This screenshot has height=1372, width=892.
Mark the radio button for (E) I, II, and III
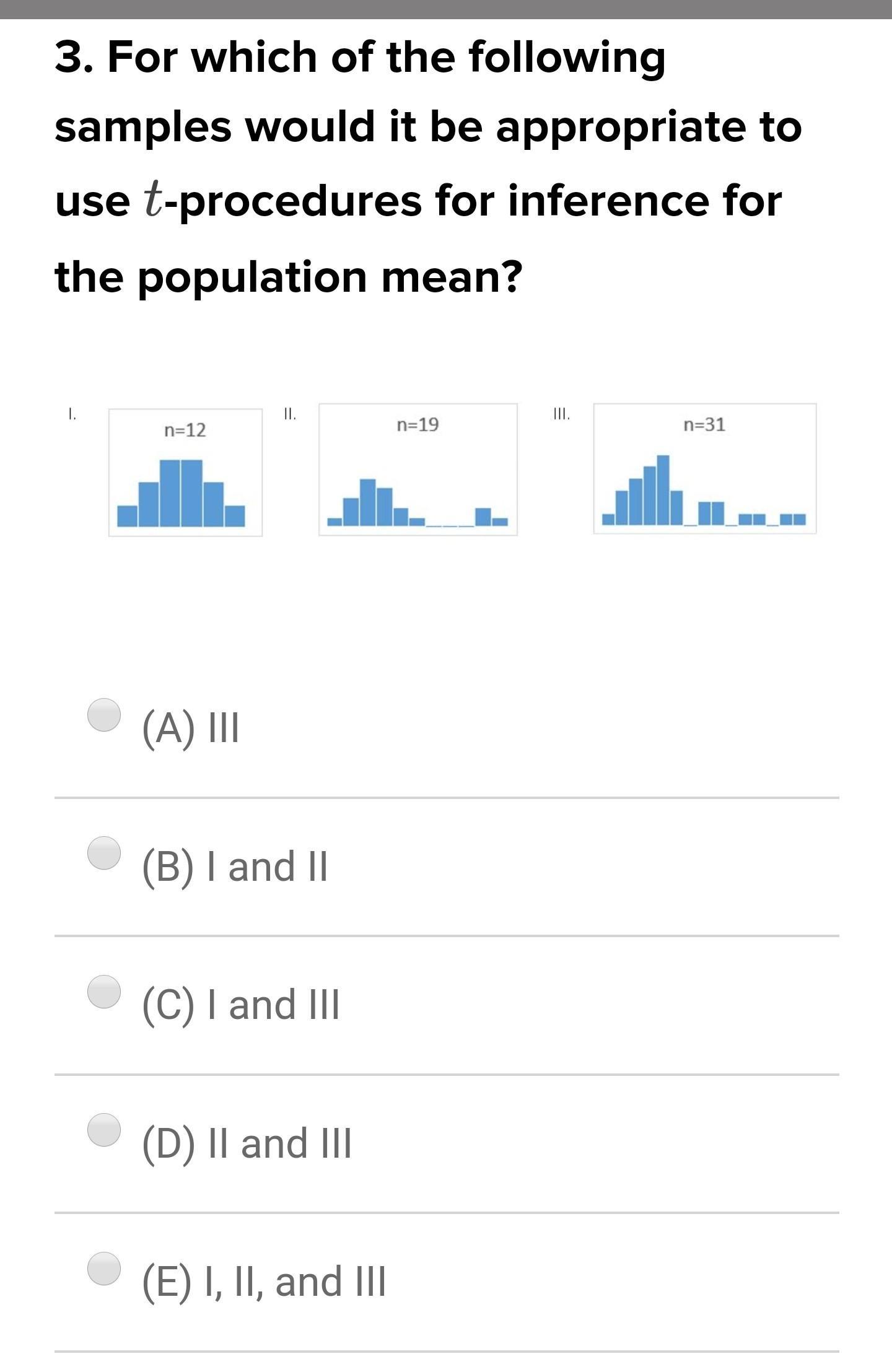pos(103,1268)
